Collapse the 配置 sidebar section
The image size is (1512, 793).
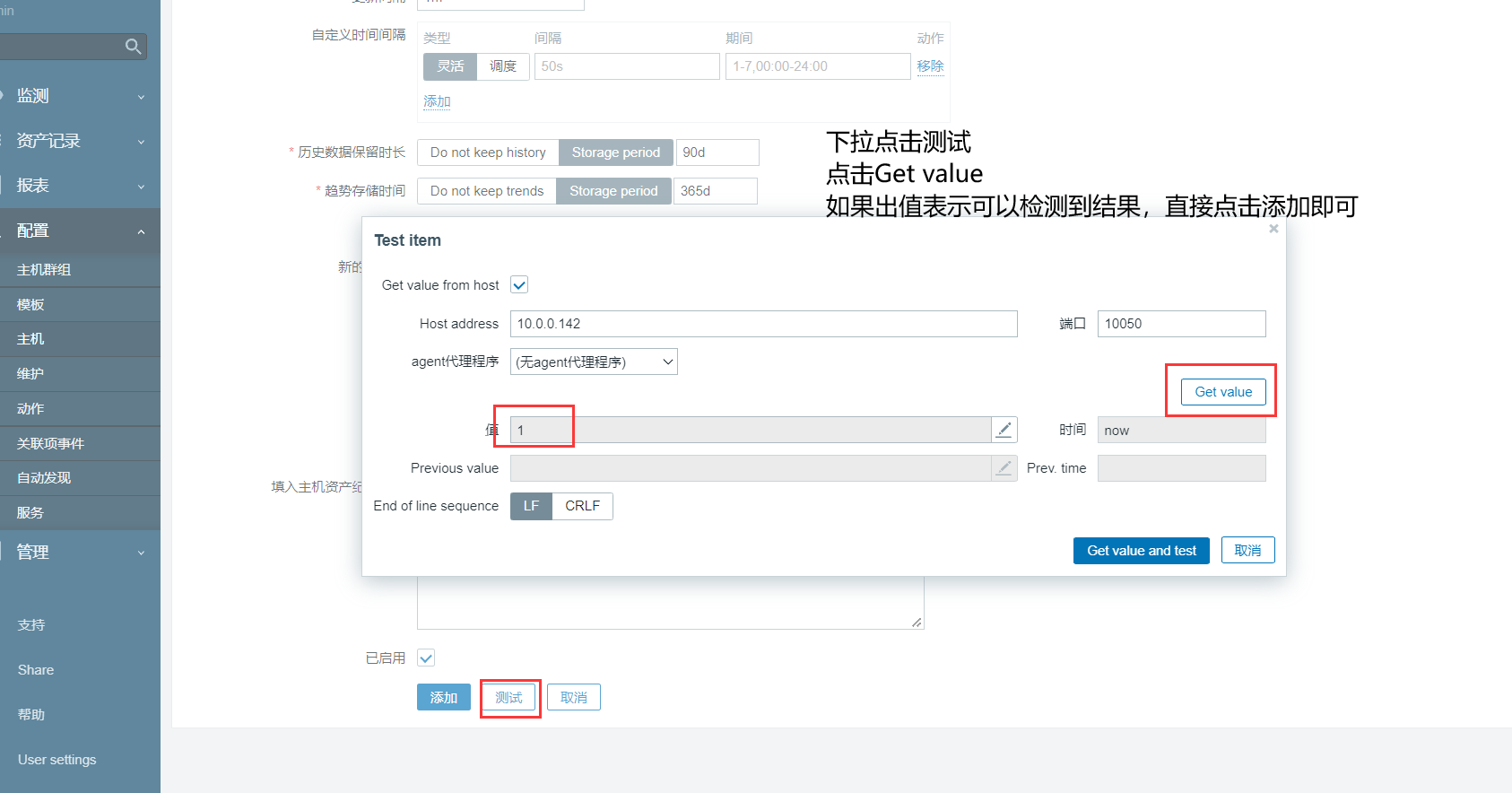tap(80, 231)
